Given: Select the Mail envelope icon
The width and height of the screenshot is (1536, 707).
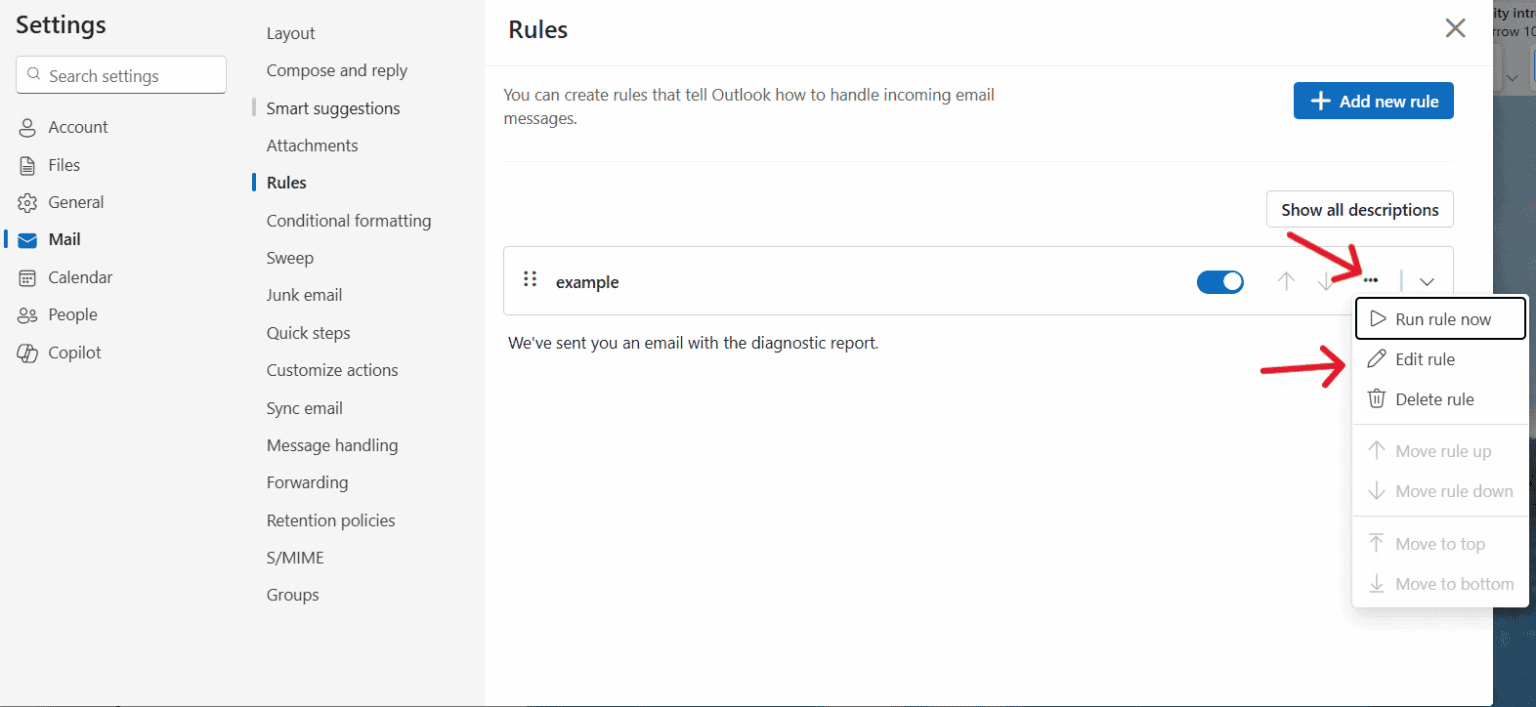Looking at the screenshot, I should pyautogui.click(x=28, y=239).
